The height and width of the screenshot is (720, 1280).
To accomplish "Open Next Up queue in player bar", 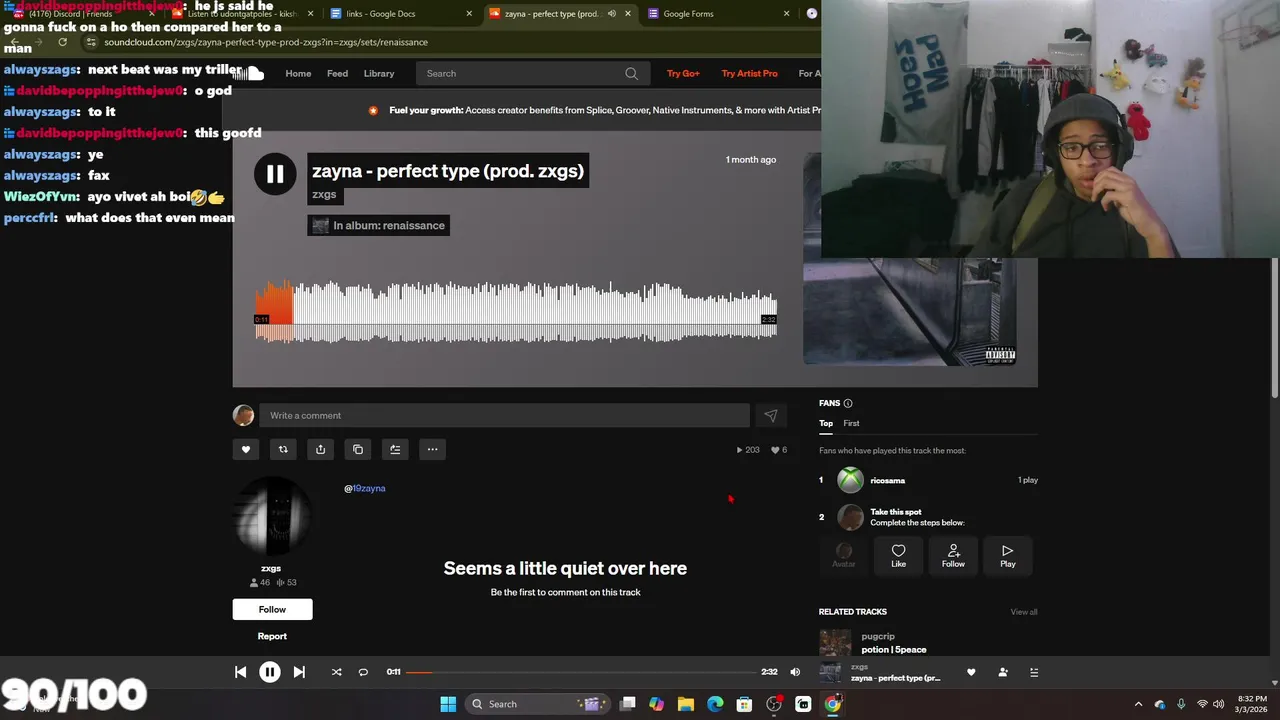I will 1035,672.
